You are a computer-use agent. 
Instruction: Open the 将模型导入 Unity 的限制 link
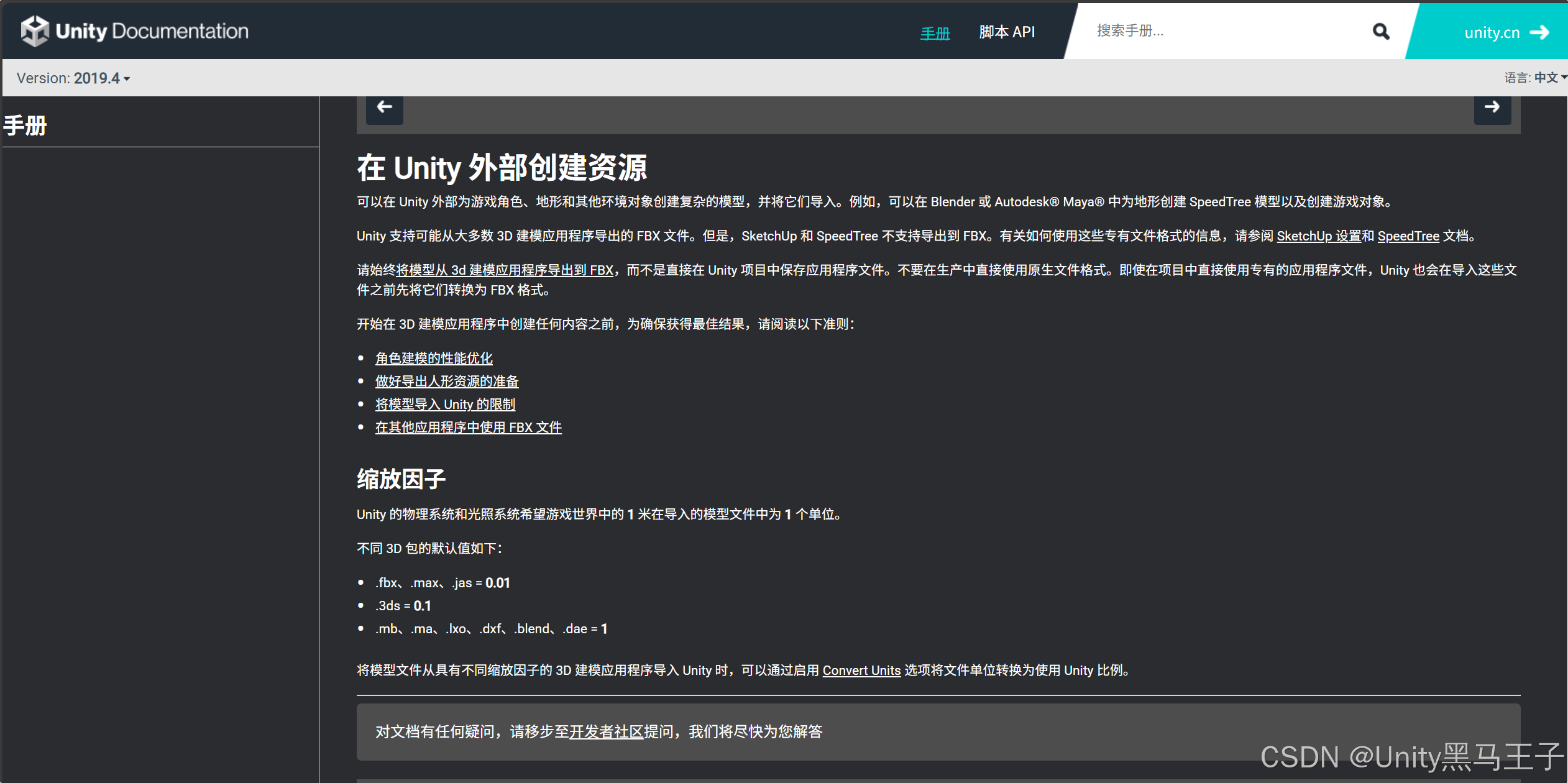(445, 405)
